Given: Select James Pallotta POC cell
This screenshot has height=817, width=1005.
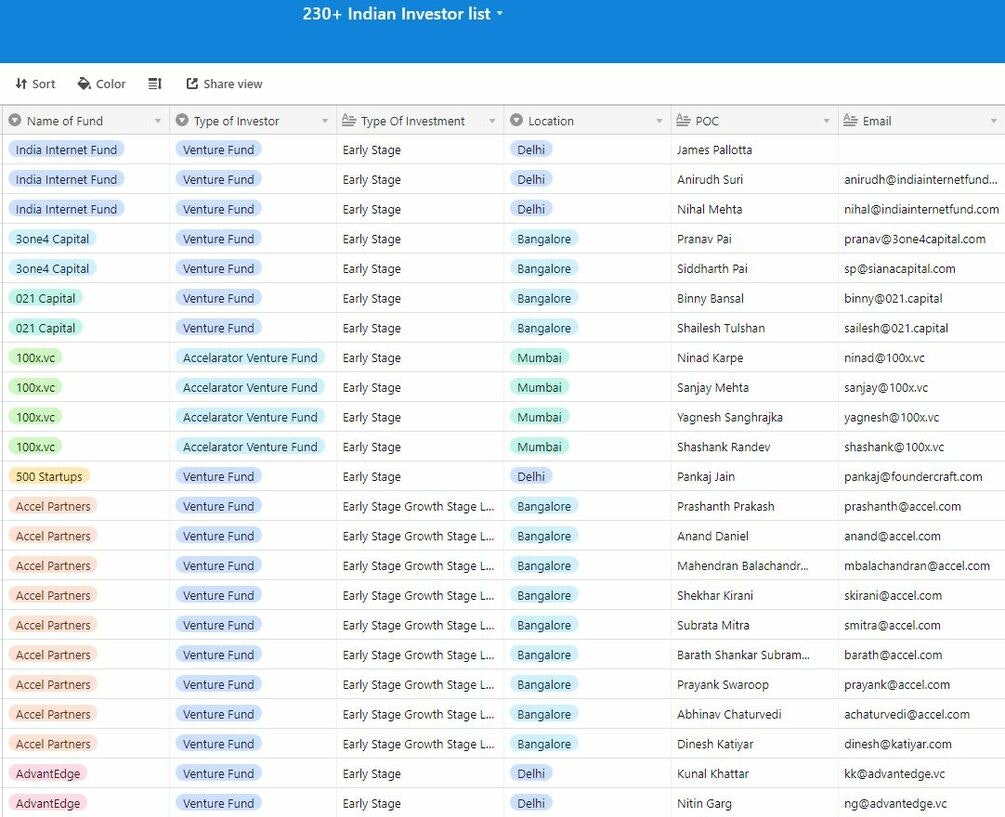Looking at the screenshot, I should pos(754,150).
